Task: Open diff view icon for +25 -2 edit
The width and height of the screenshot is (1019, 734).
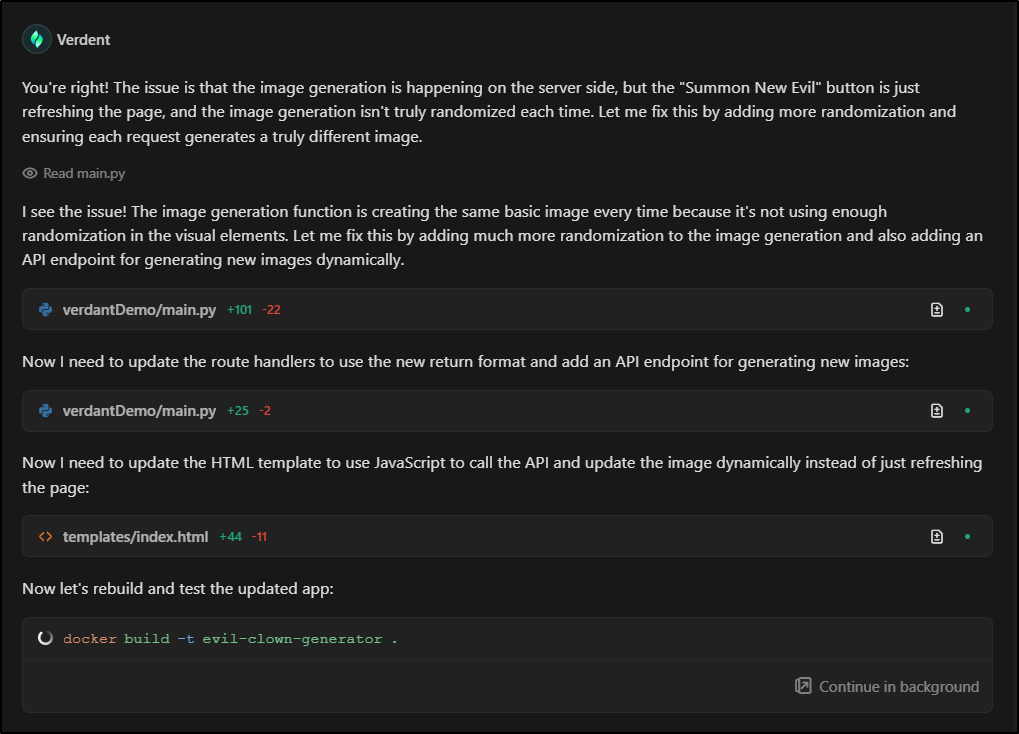Action: pyautogui.click(x=937, y=411)
